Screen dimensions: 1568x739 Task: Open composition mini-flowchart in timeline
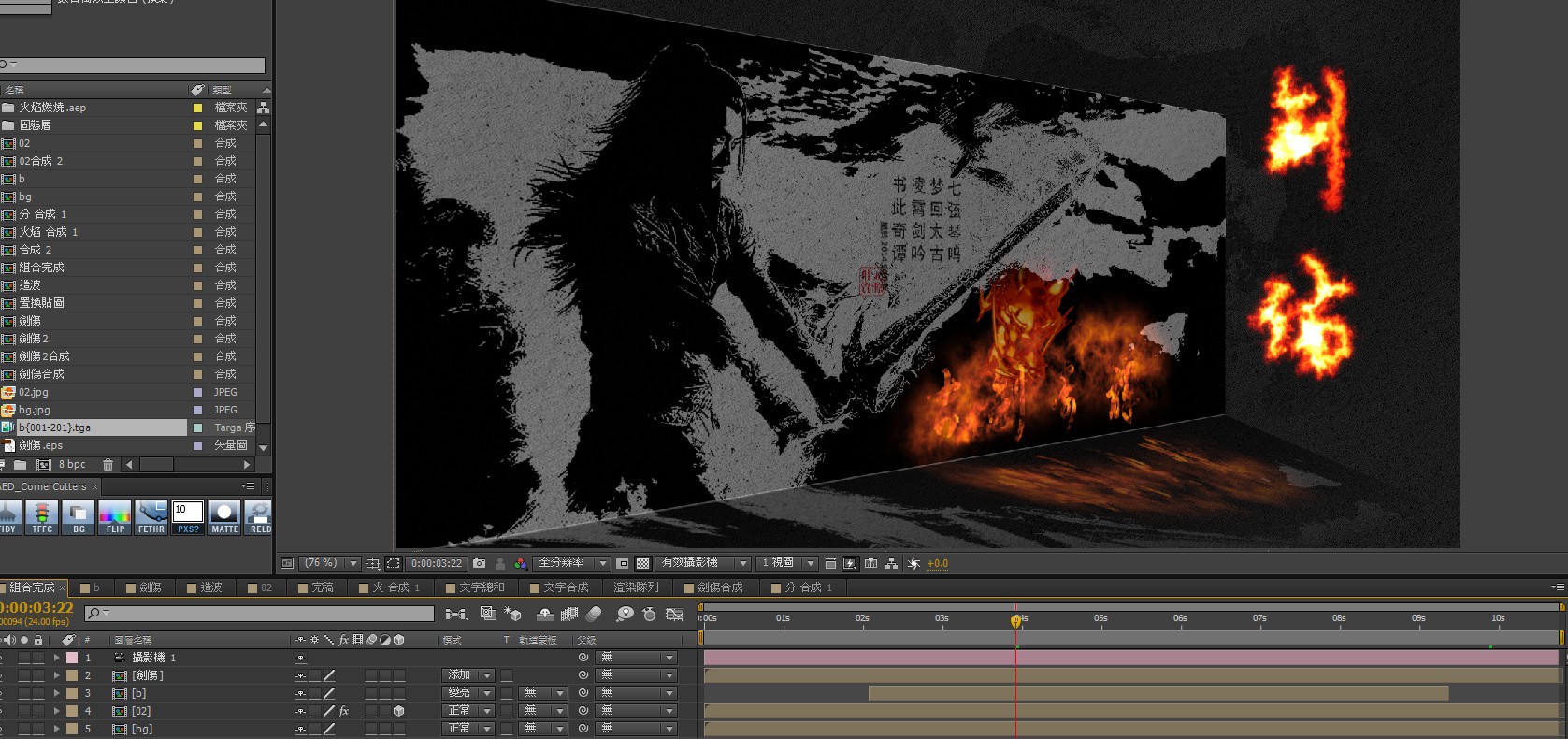tap(456, 614)
